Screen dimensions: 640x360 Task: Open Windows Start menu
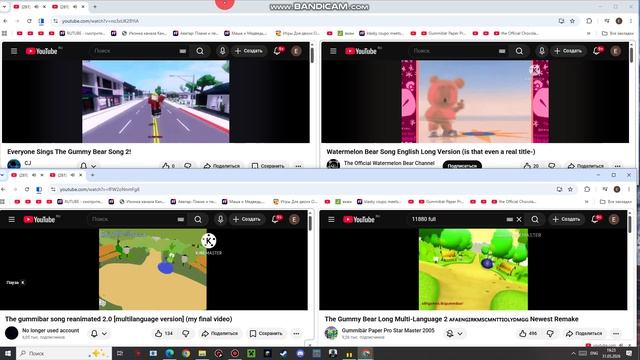pyautogui.click(x=8, y=353)
